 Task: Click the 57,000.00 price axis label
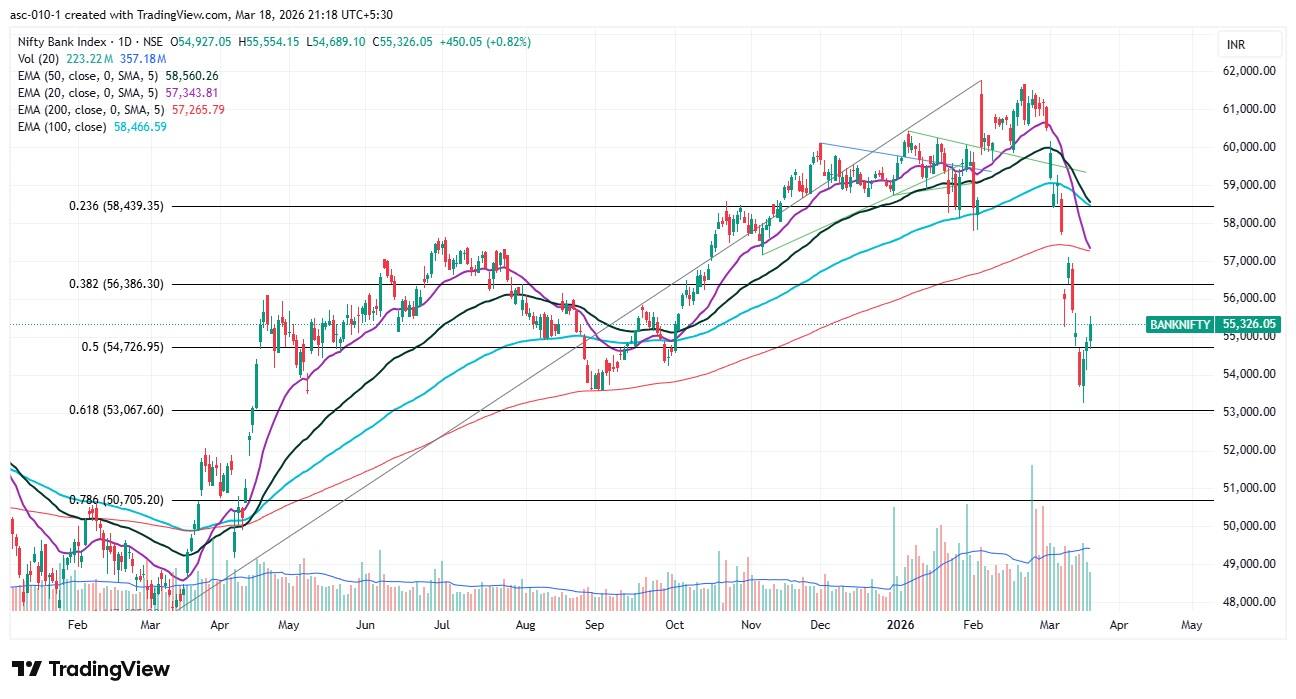tap(1247, 261)
